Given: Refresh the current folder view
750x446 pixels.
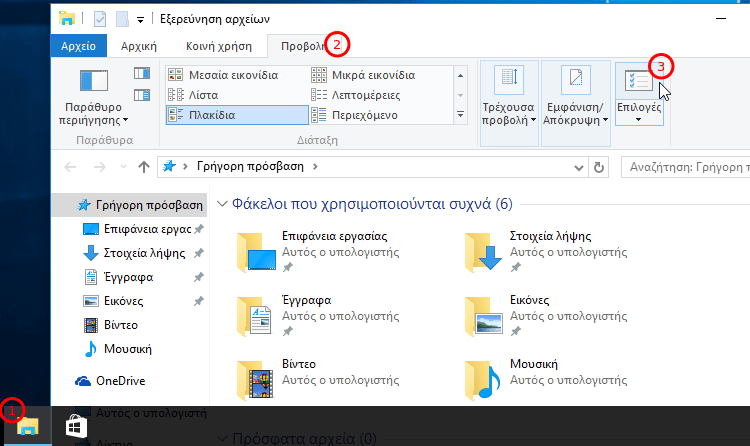Looking at the screenshot, I should pyautogui.click(x=598, y=167).
